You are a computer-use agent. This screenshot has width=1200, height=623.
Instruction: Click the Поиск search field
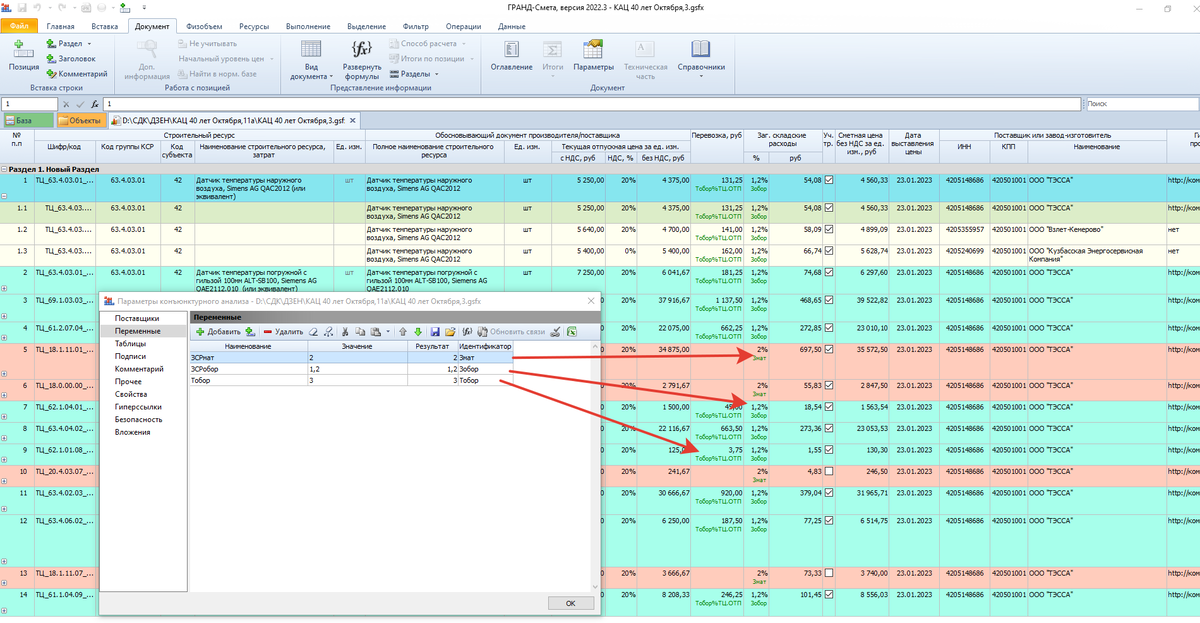point(1140,103)
